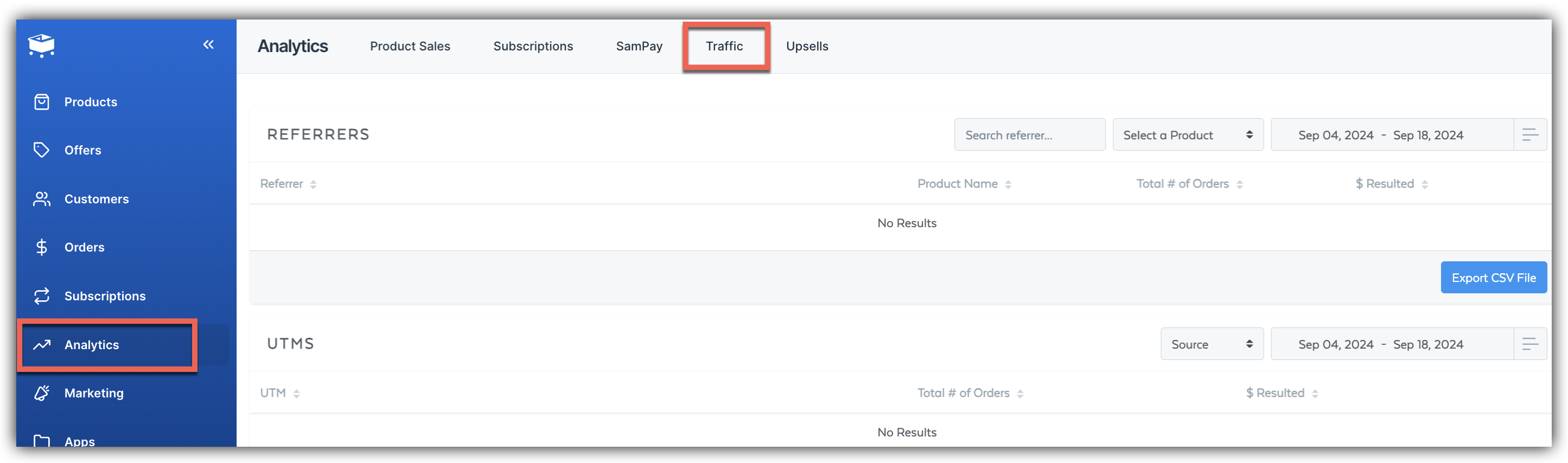
Task: Open the Product Sales tab
Action: [x=410, y=46]
